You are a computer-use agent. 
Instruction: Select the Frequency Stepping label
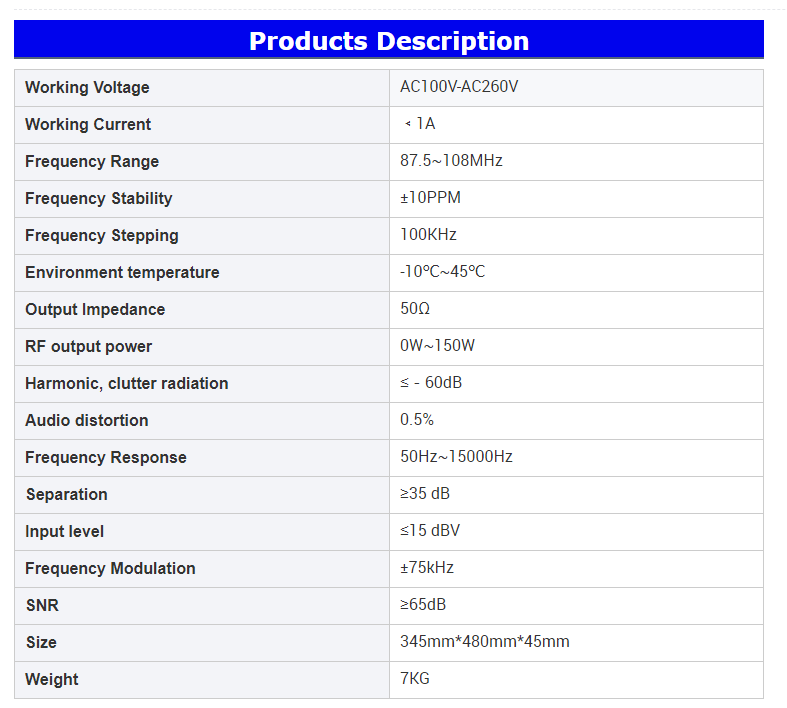101,236
